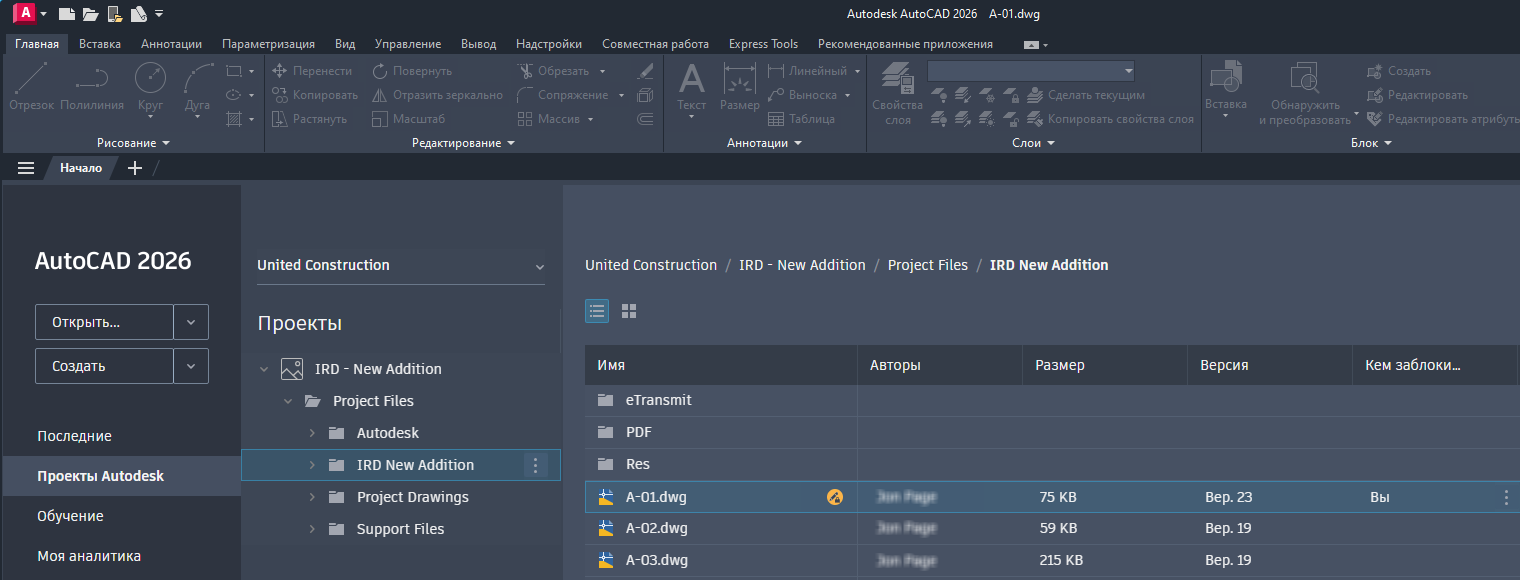Collapse the Project Files folder

click(x=288, y=401)
